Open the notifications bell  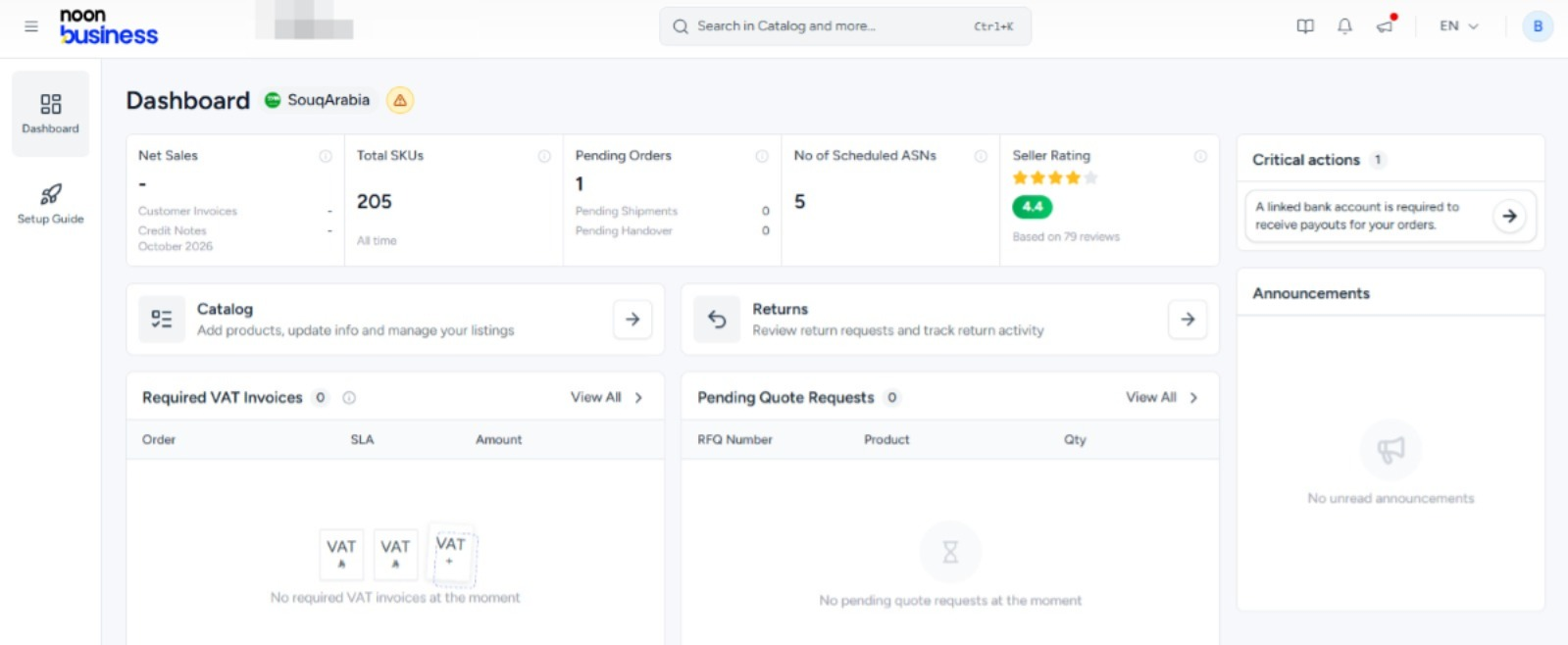tap(1344, 26)
